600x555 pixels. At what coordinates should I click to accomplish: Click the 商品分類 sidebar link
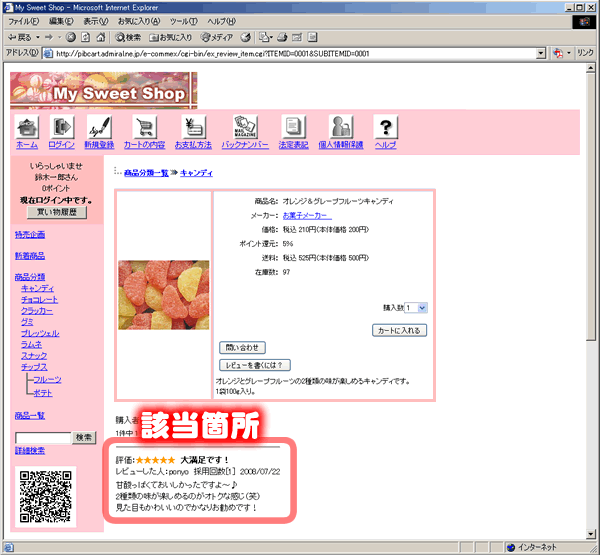(x=30, y=277)
